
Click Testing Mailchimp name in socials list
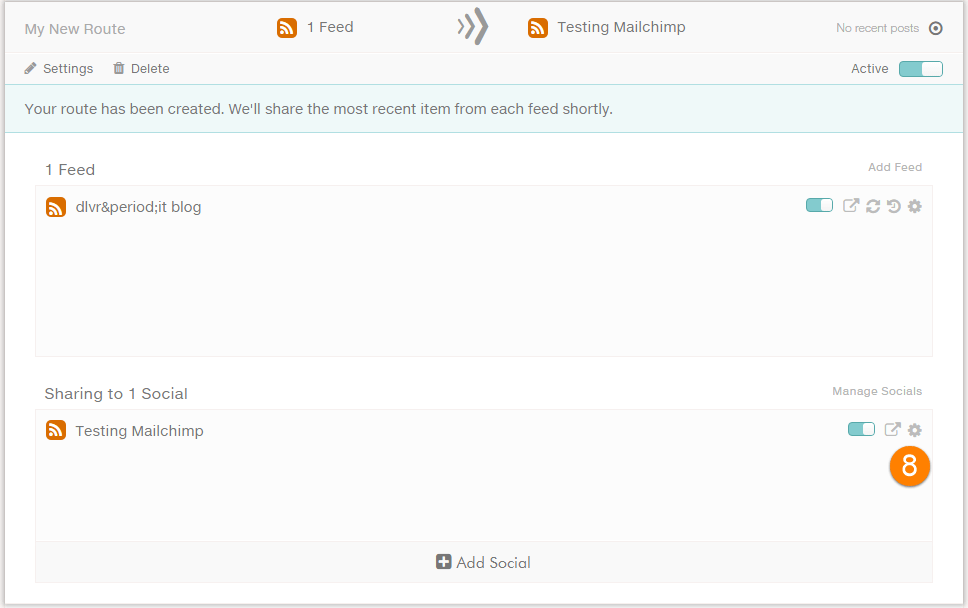(x=140, y=431)
